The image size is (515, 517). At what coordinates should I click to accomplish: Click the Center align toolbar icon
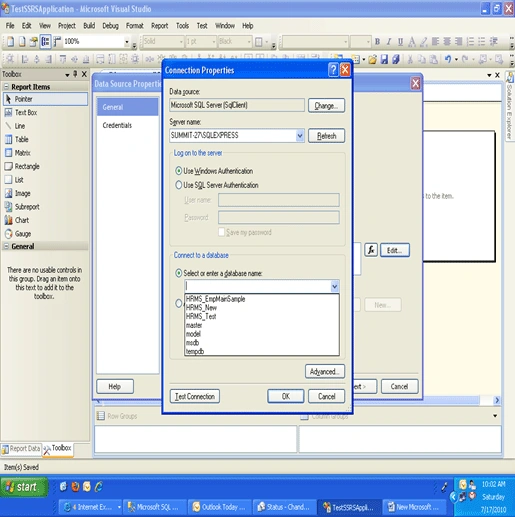point(447,42)
